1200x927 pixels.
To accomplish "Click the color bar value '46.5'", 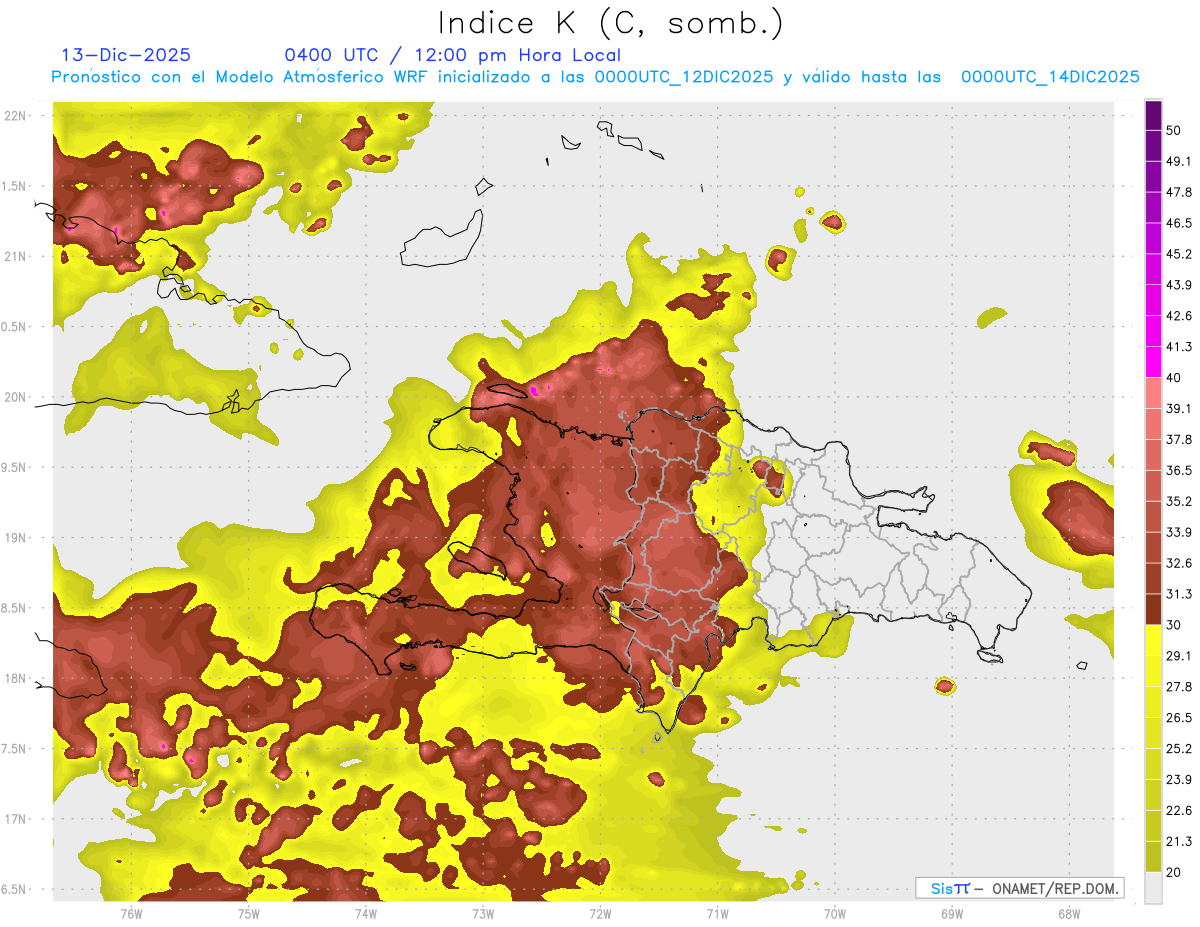I will coord(1179,223).
